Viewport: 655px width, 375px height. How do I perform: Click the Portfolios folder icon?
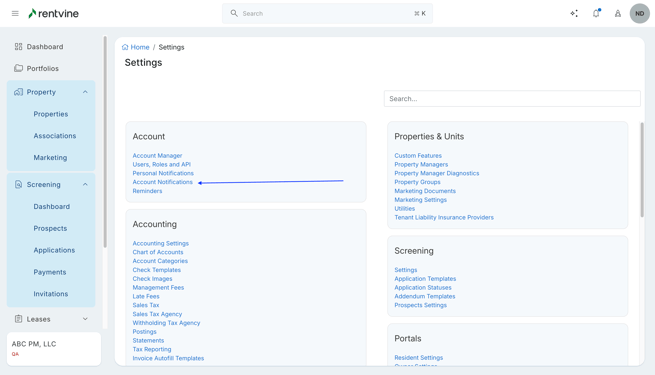(x=18, y=68)
